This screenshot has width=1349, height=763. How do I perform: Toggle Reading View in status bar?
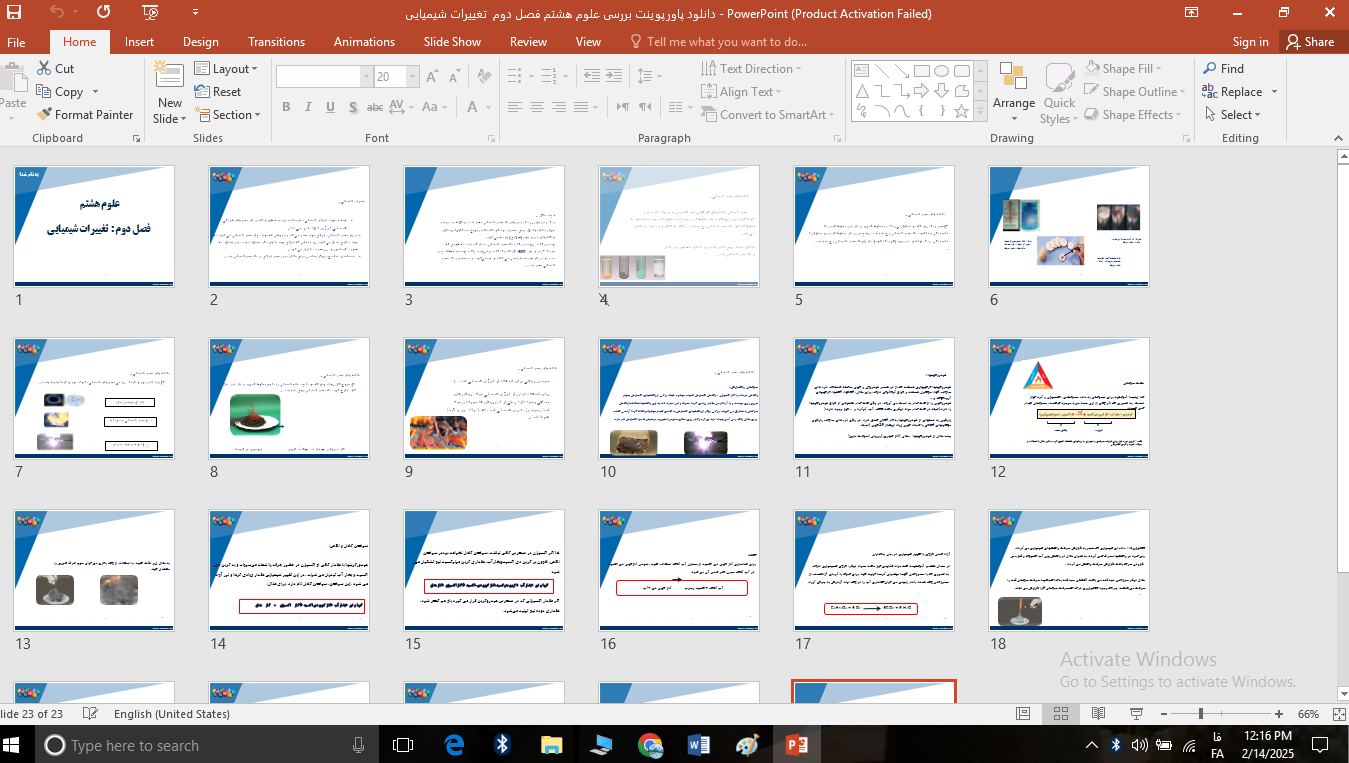pos(1098,714)
